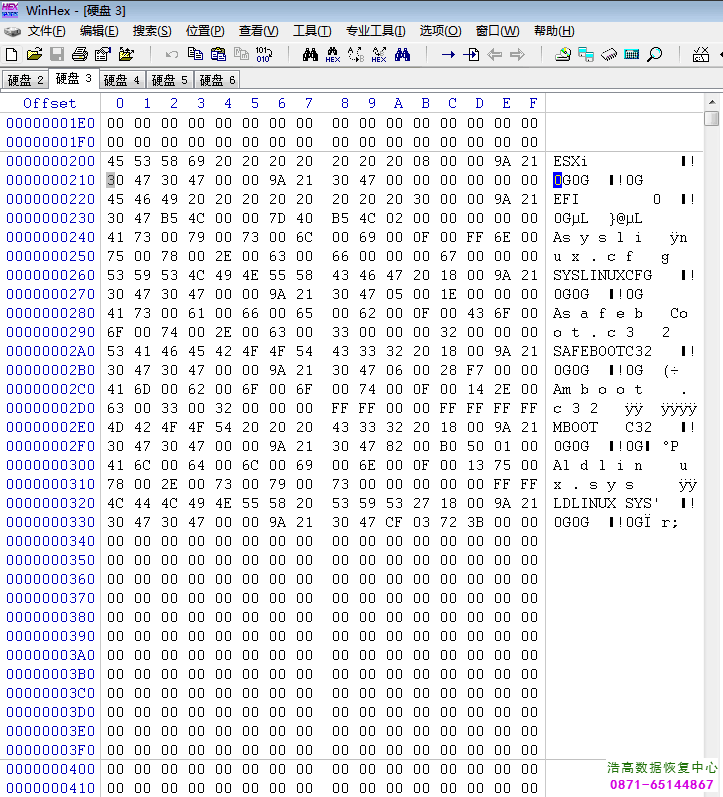Switch to the 硬盘 5 tab

pos(170,80)
